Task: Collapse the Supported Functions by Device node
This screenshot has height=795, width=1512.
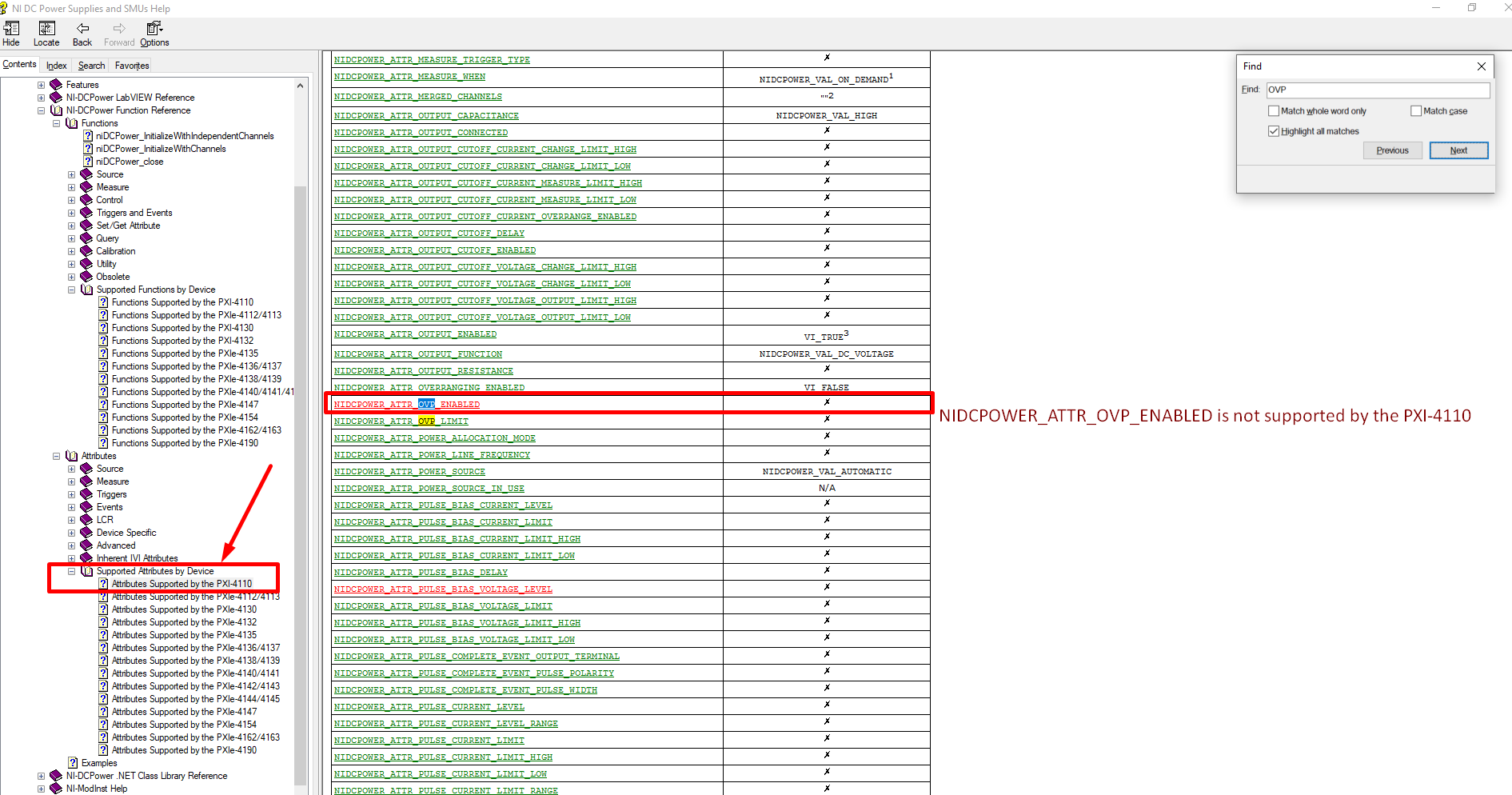Action: (71, 290)
